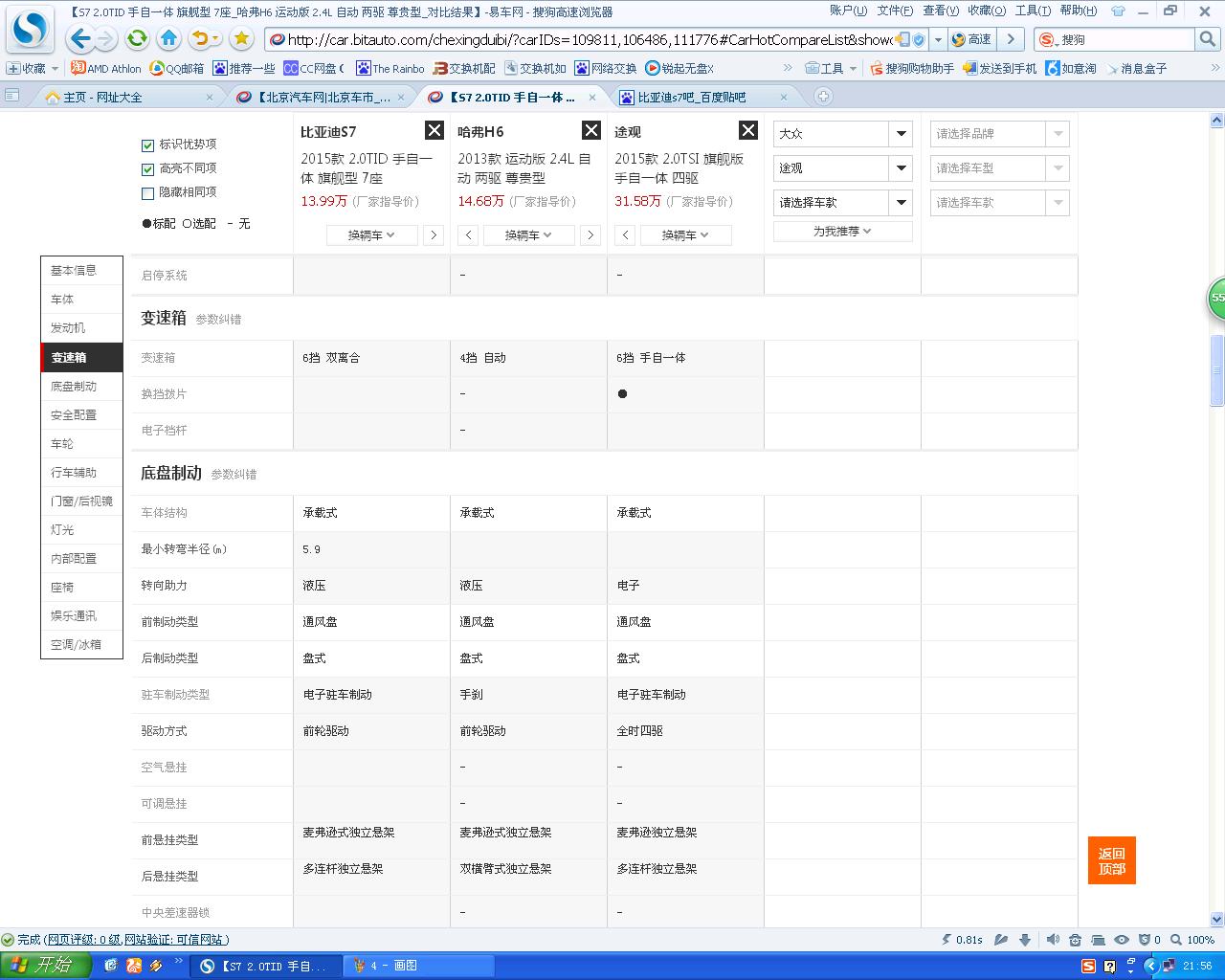
Task: Open the 账户 menu
Action: pyautogui.click(x=848, y=11)
